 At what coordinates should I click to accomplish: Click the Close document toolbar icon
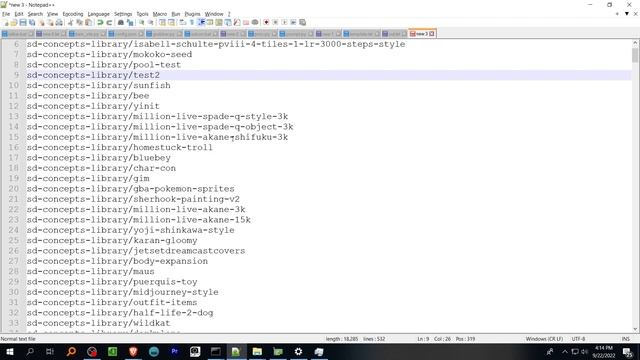coord(41,22)
